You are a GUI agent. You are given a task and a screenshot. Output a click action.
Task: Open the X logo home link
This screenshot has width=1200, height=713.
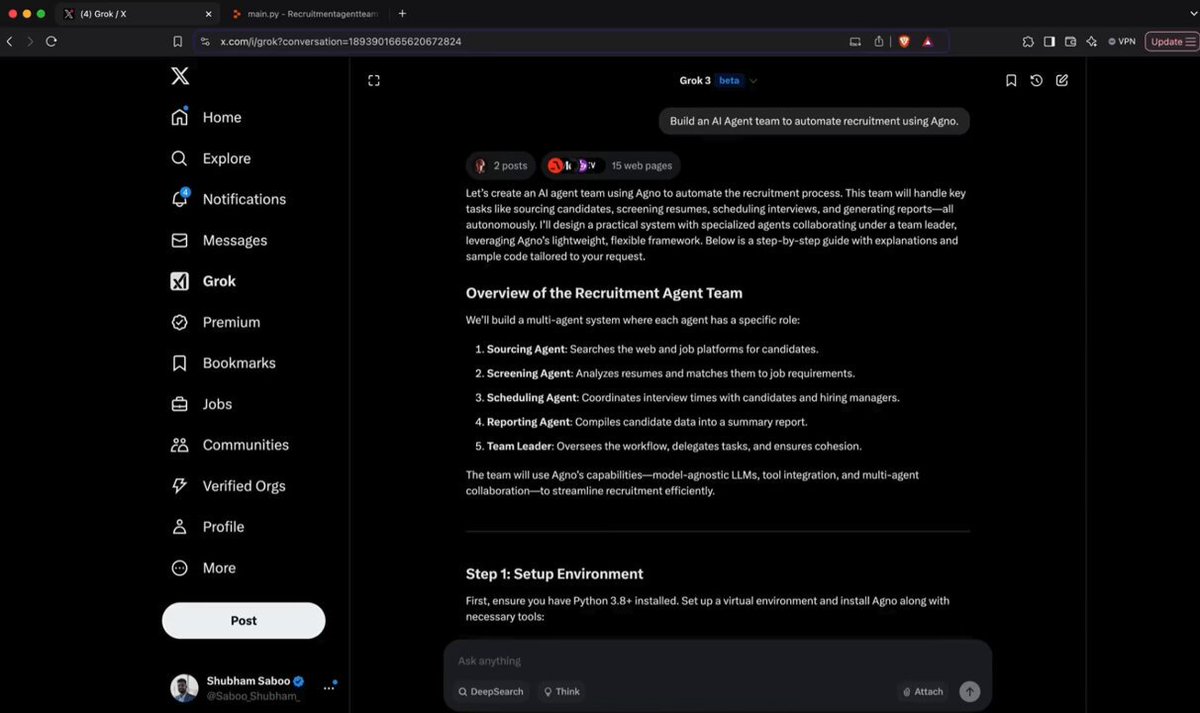[180, 76]
